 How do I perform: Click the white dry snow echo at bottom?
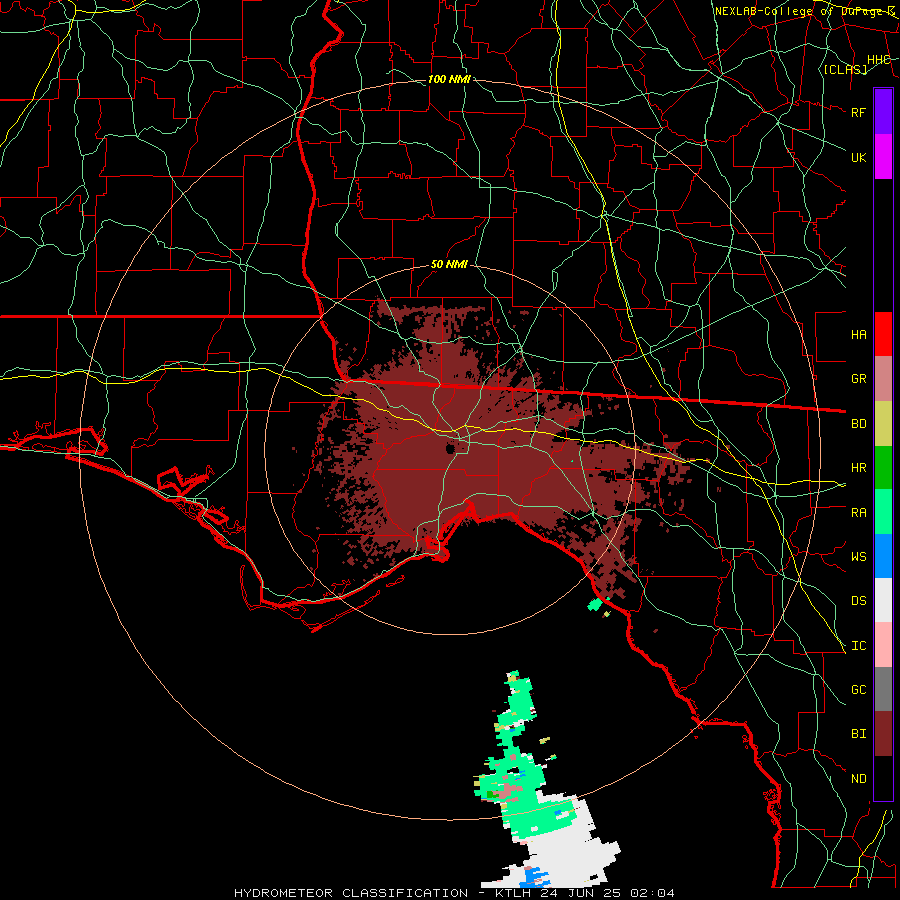click(568, 849)
